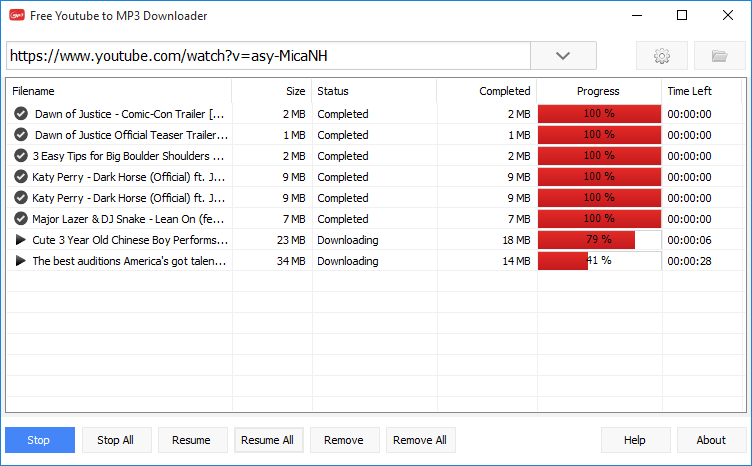
Task: Maximize the Downloader window
Action: 682,15
